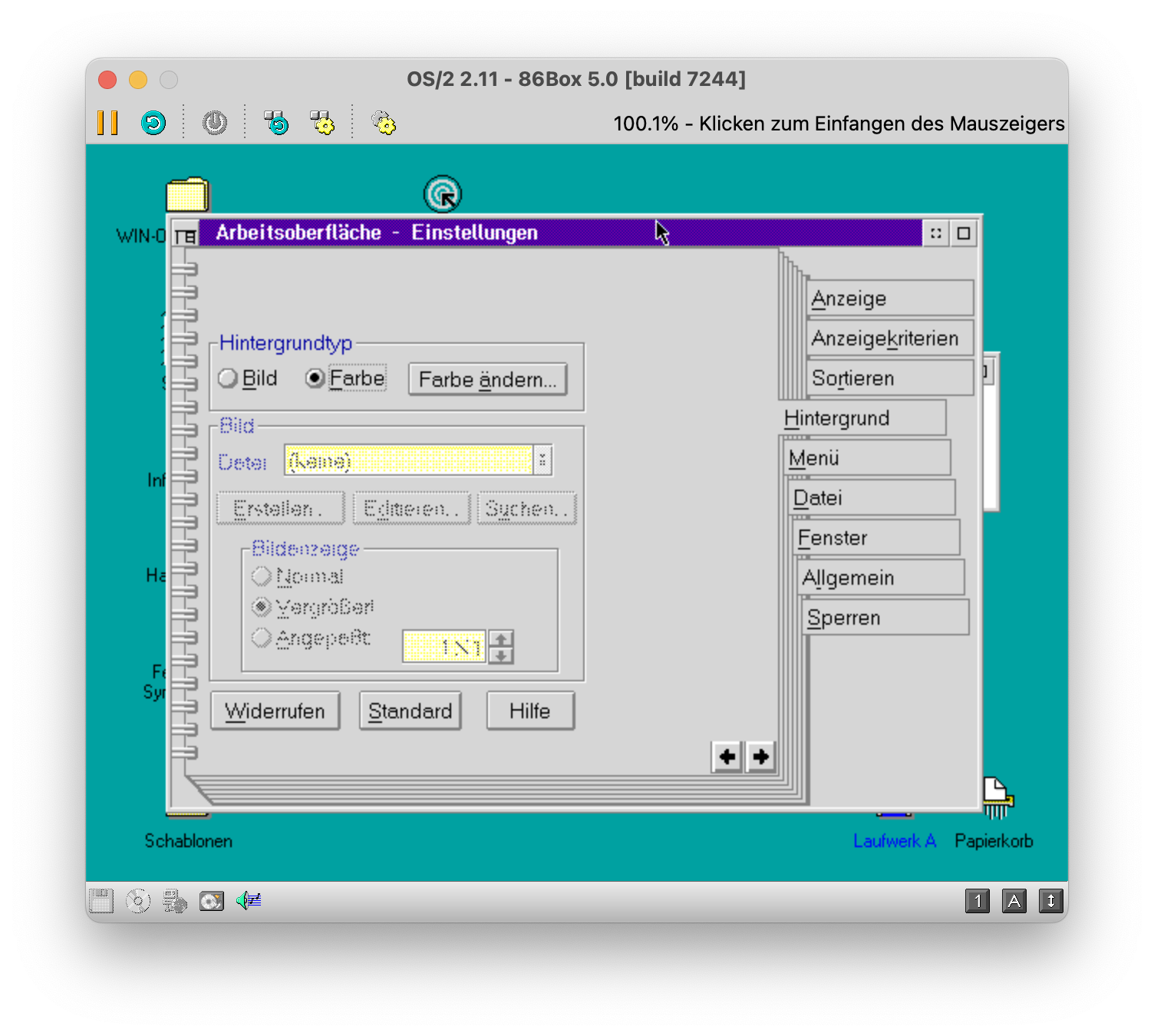Click the Suchen button
This screenshot has height=1036, width=1154.
pyautogui.click(x=526, y=508)
